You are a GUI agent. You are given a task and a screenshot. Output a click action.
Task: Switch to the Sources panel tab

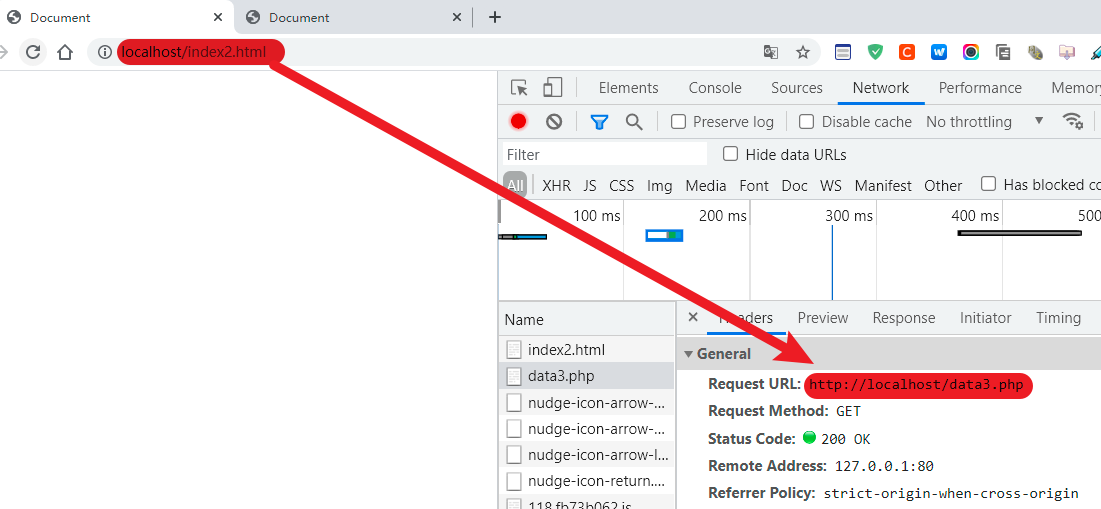click(x=797, y=88)
